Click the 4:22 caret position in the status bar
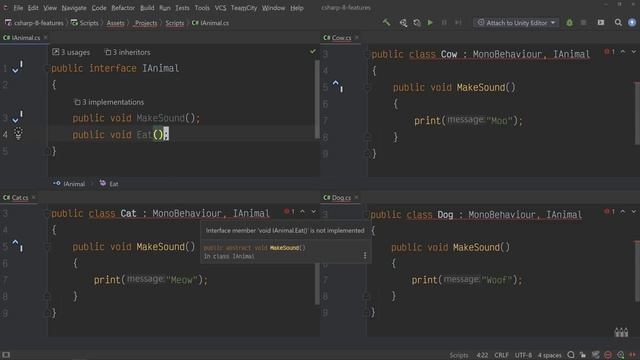640x360 pixels. pos(482,355)
